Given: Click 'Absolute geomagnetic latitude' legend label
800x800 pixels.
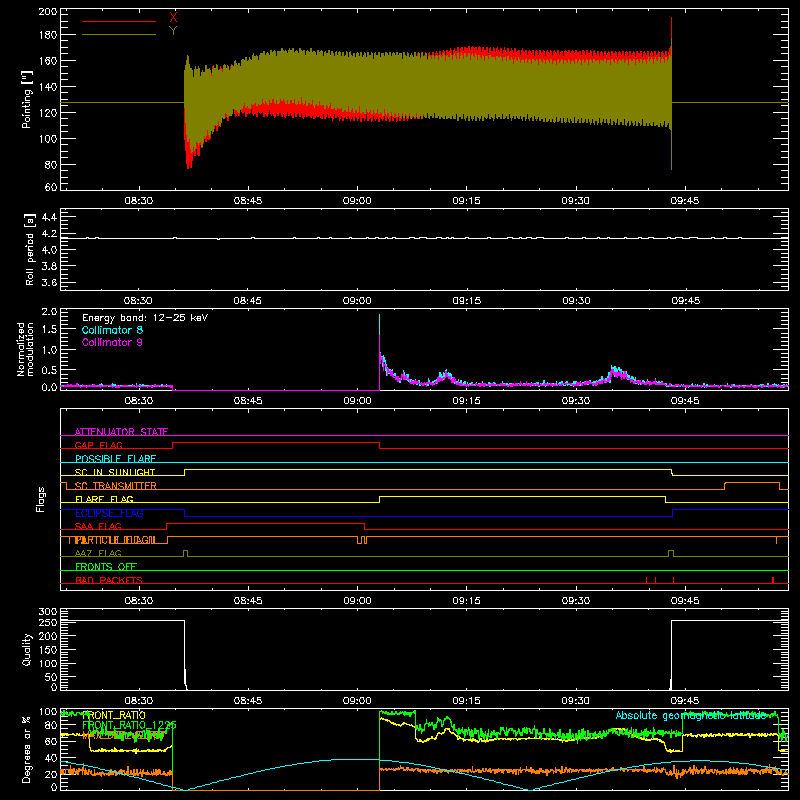Looking at the screenshot, I should point(691,715).
